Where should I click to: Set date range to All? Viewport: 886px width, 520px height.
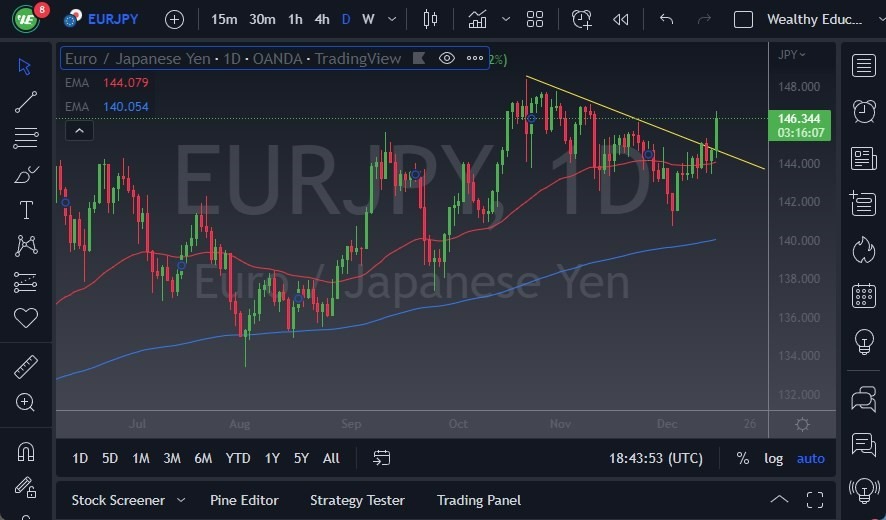[331, 458]
